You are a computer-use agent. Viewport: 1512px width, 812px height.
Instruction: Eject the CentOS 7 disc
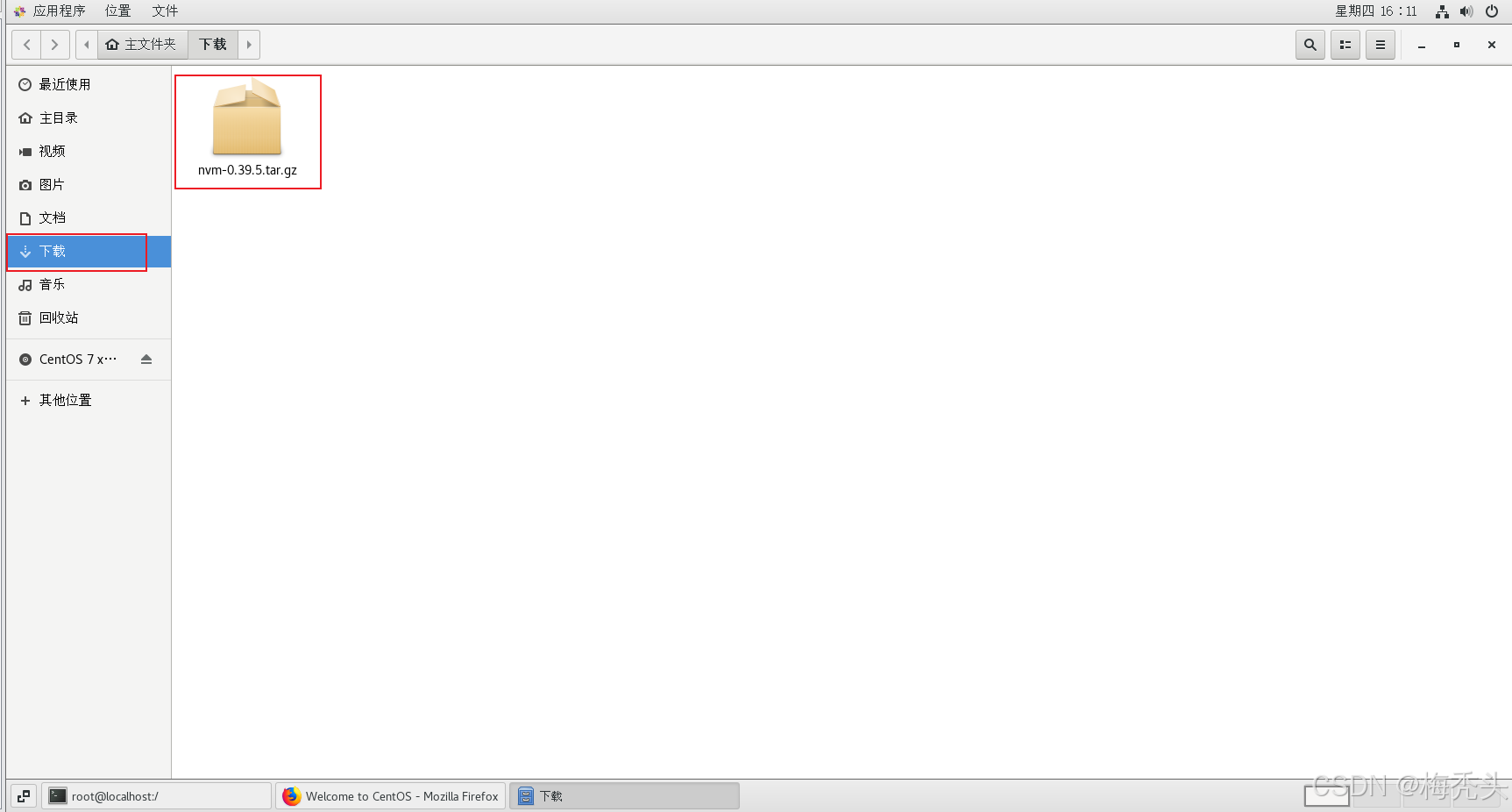click(x=146, y=360)
